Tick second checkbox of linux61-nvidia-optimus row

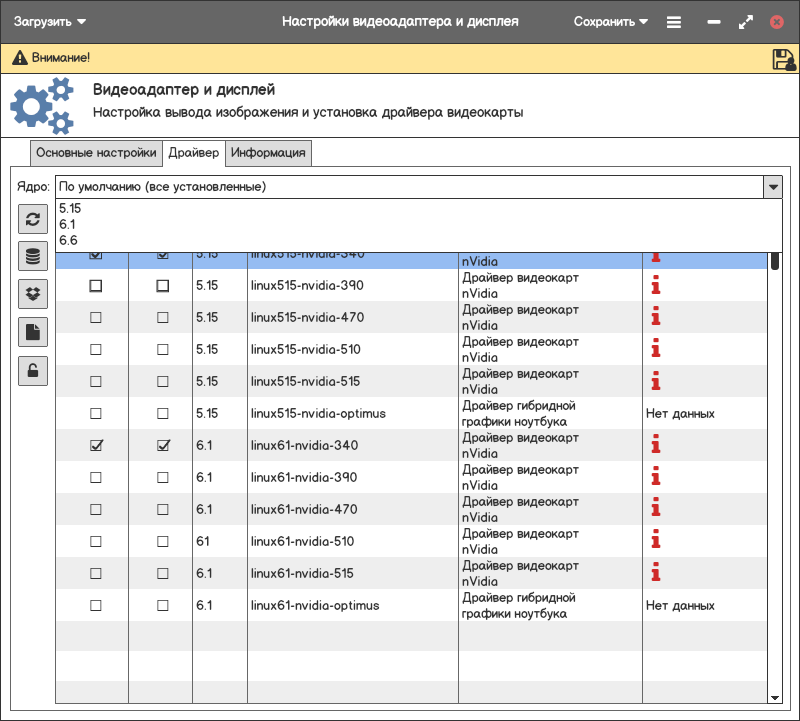pos(163,606)
